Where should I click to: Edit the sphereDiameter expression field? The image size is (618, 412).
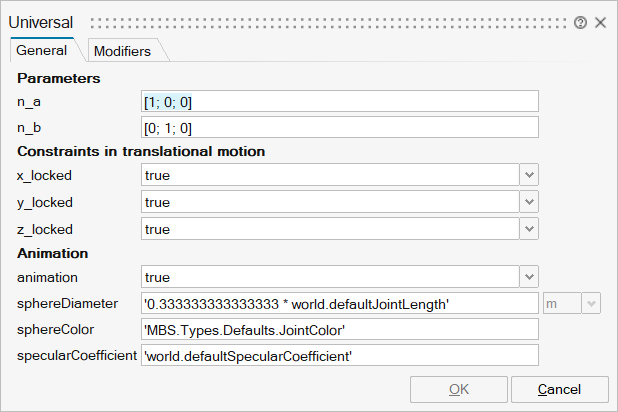pos(340,303)
